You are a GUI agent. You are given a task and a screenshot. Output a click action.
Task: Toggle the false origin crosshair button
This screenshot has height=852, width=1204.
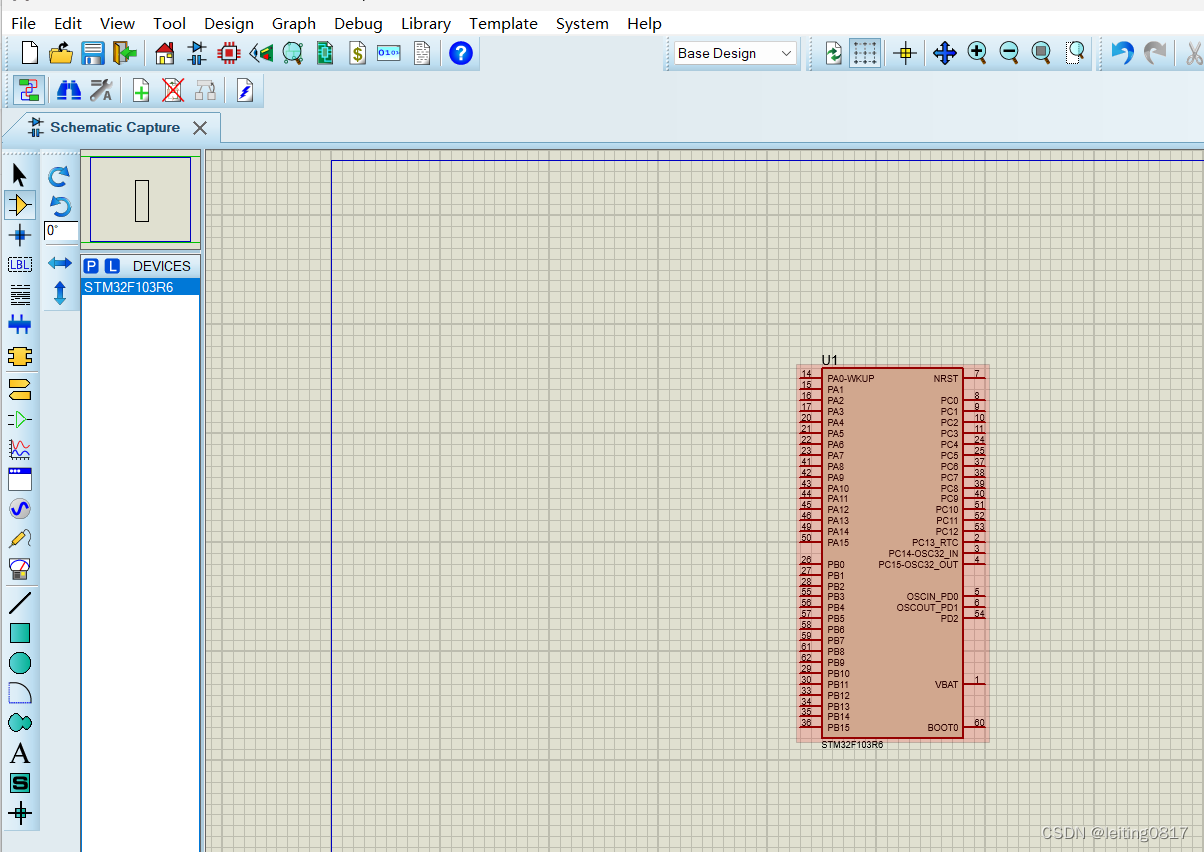point(905,53)
